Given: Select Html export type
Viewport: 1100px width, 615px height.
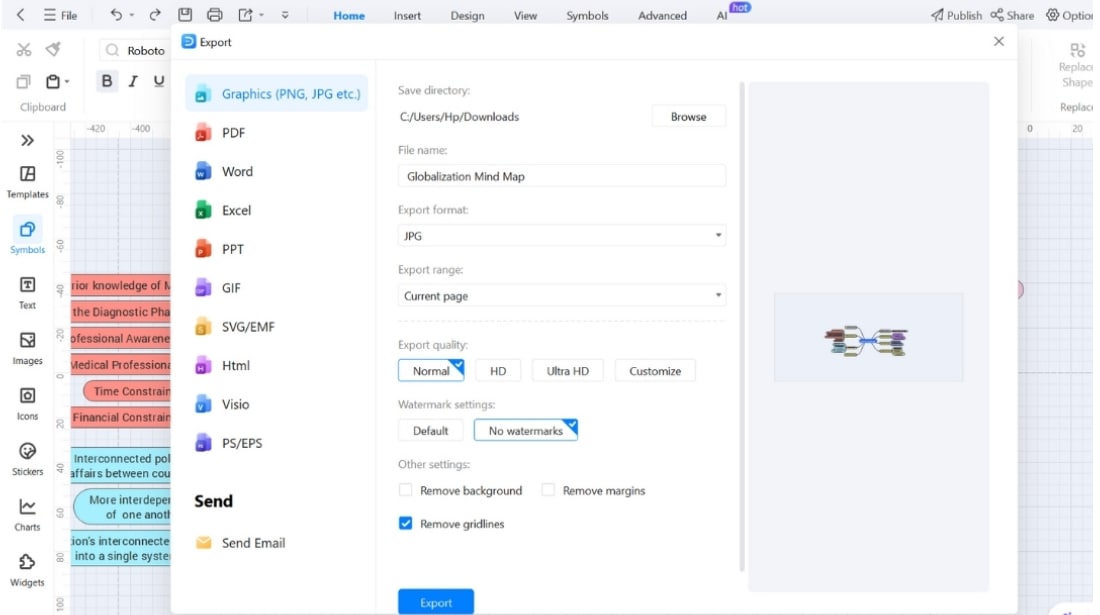Looking at the screenshot, I should (x=222, y=365).
